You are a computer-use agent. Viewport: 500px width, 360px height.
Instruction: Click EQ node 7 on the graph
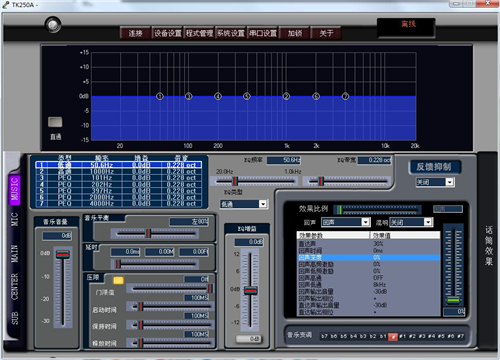[346, 96]
